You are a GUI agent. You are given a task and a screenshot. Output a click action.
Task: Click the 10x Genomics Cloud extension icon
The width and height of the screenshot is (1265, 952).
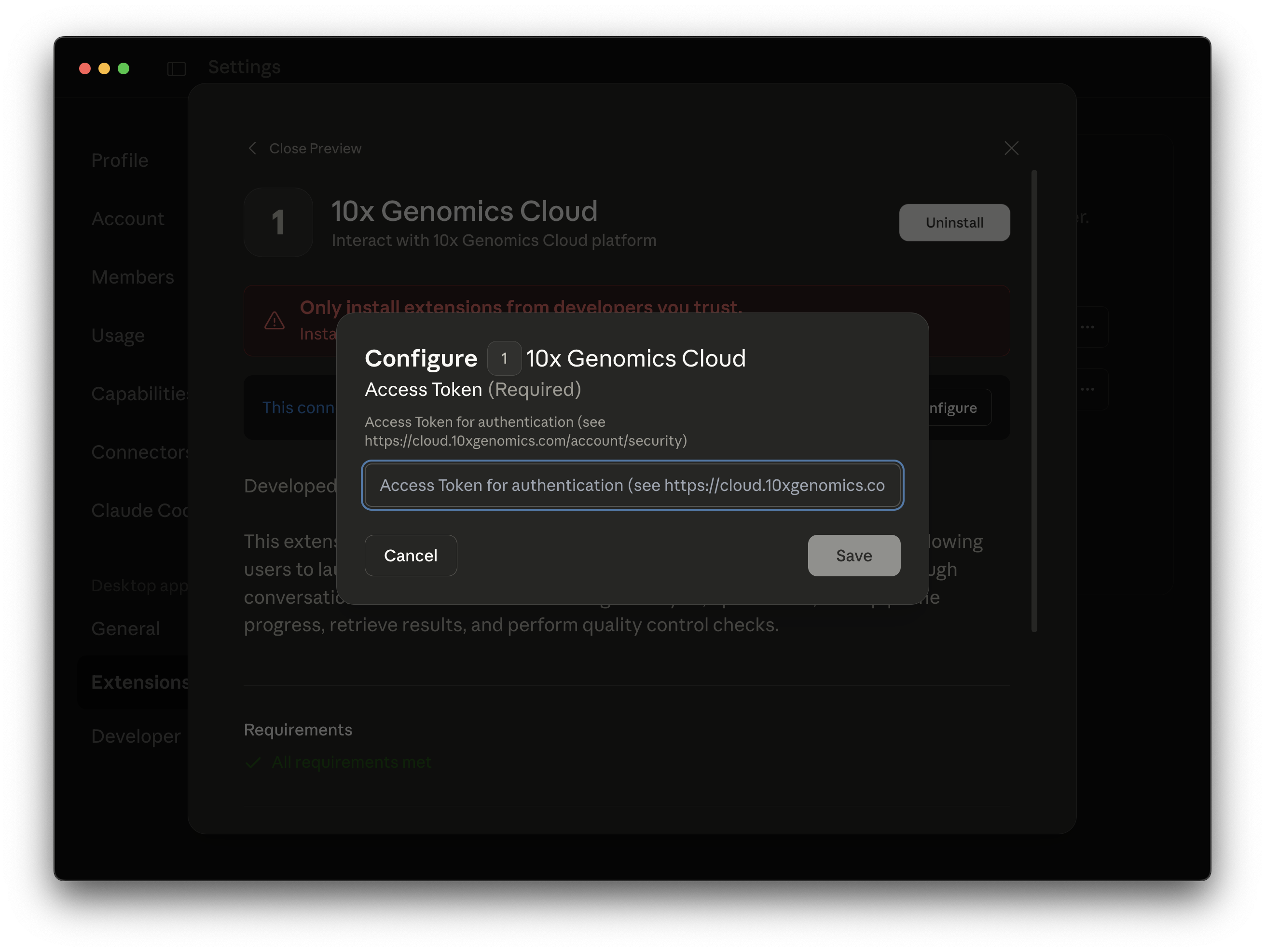point(278,222)
